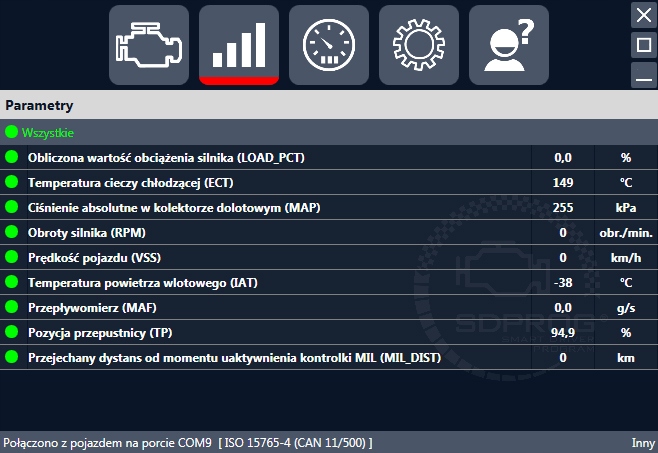This screenshot has height=453, width=658.
Task: Open the help person question mark icon
Action: pos(509,45)
